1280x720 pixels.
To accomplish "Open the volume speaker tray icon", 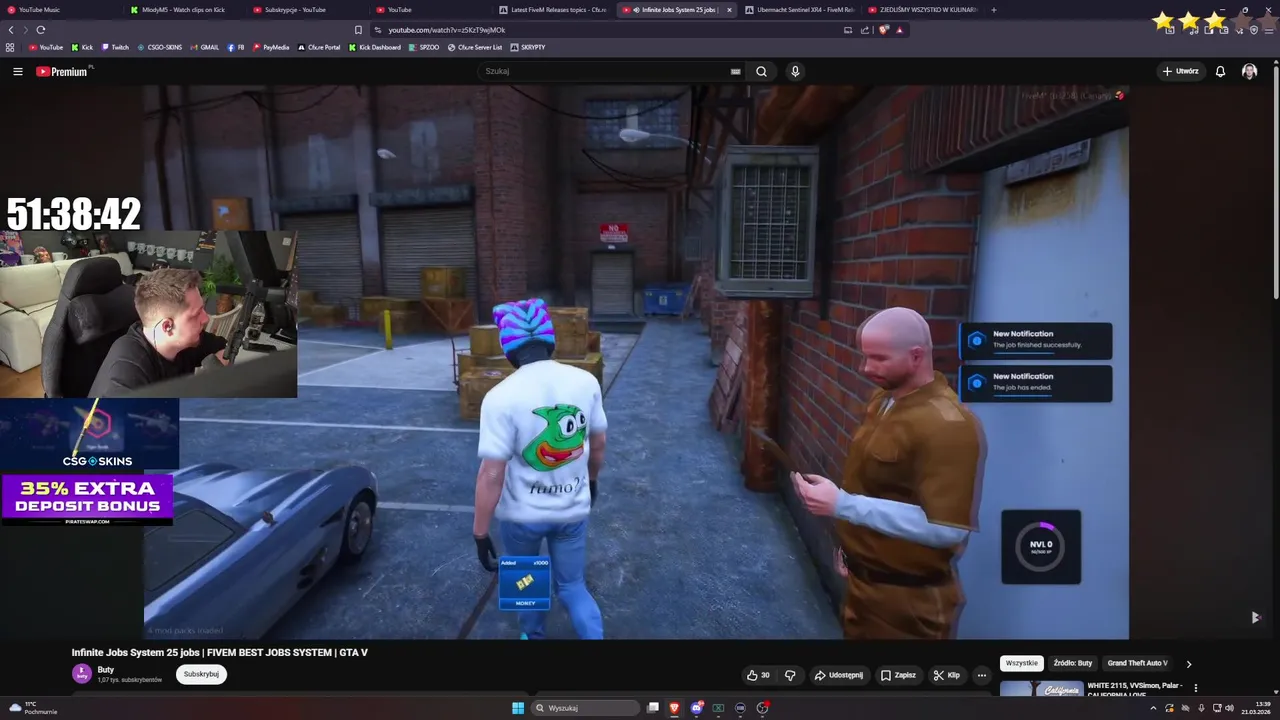I will pyautogui.click(x=1229, y=708).
